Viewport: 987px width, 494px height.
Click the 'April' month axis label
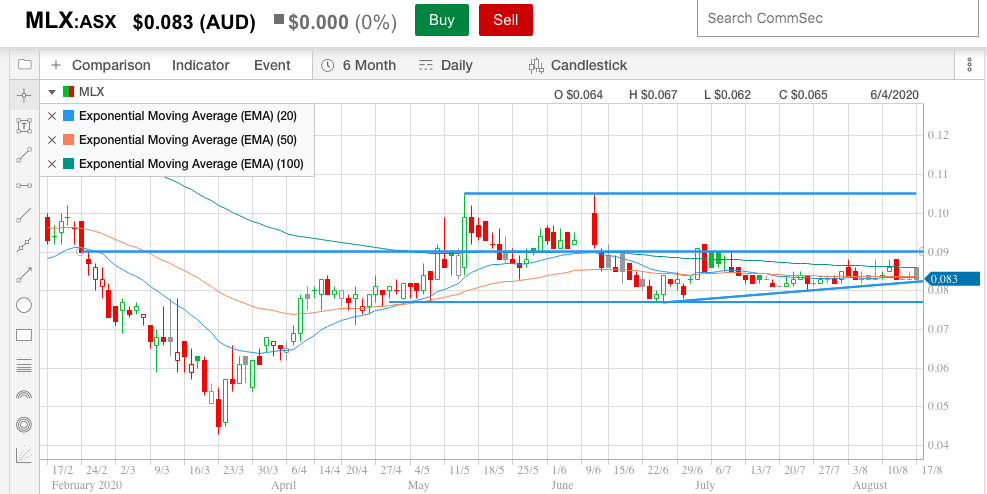[x=283, y=485]
